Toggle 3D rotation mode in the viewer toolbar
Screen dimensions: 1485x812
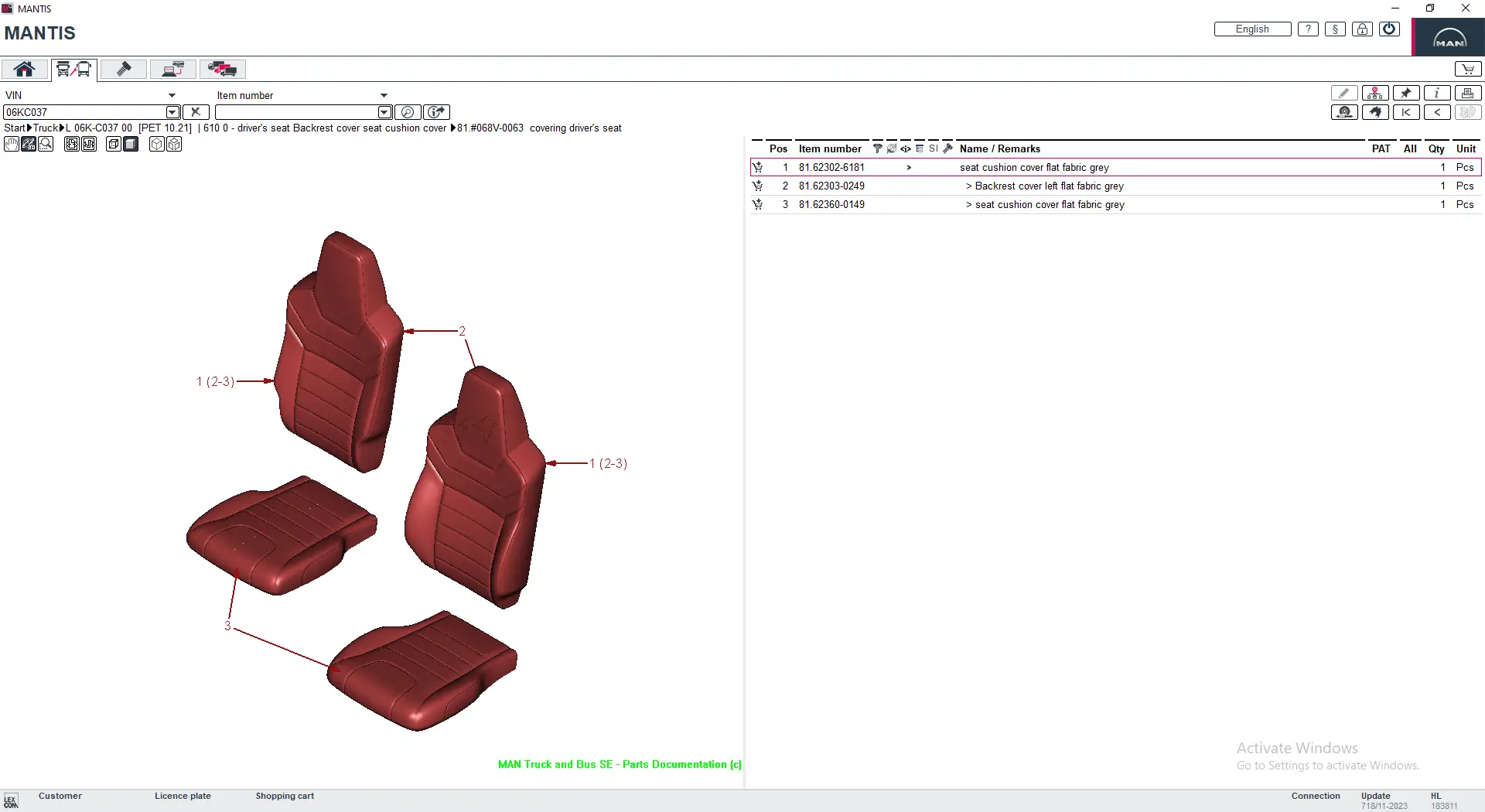[29, 144]
